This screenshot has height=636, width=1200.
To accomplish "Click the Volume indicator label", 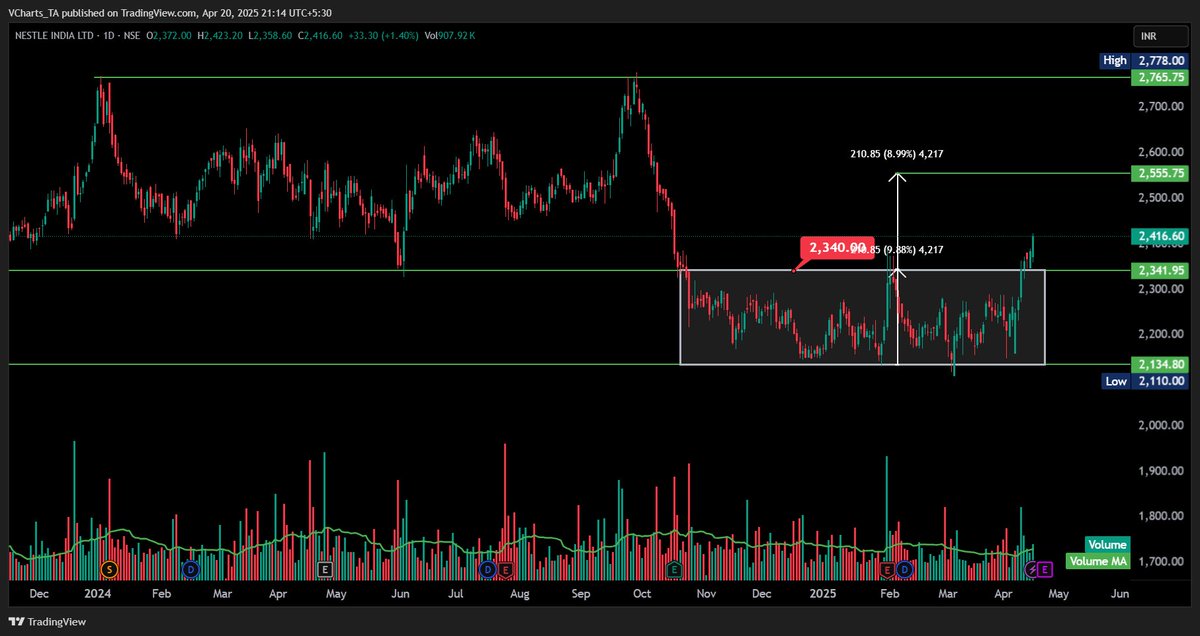I will 1107,545.
